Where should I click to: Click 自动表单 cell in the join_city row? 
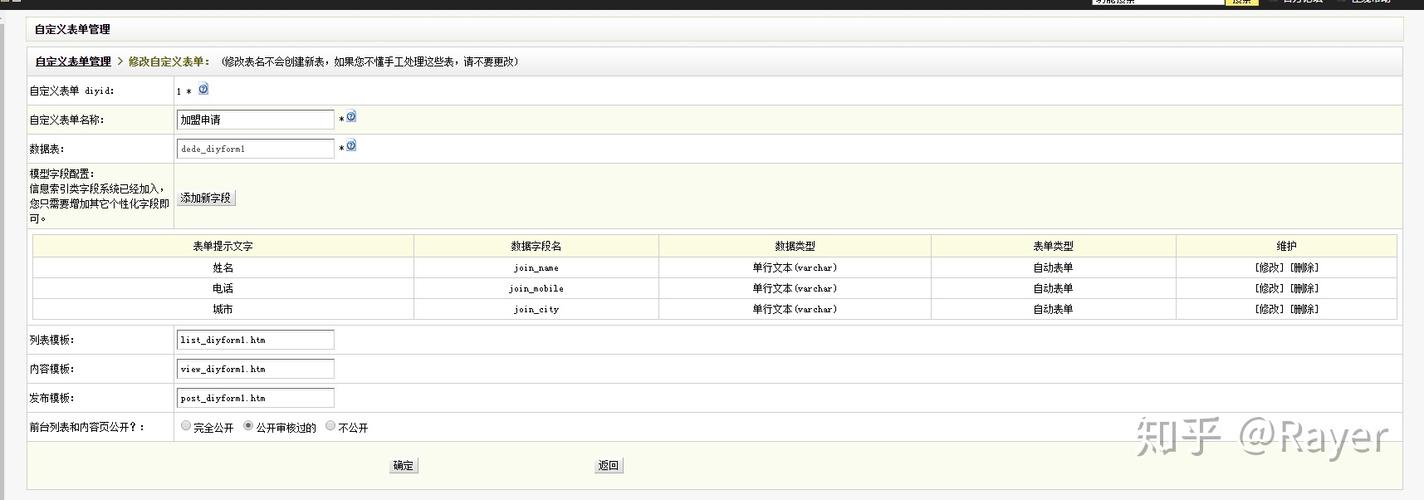1053,310
